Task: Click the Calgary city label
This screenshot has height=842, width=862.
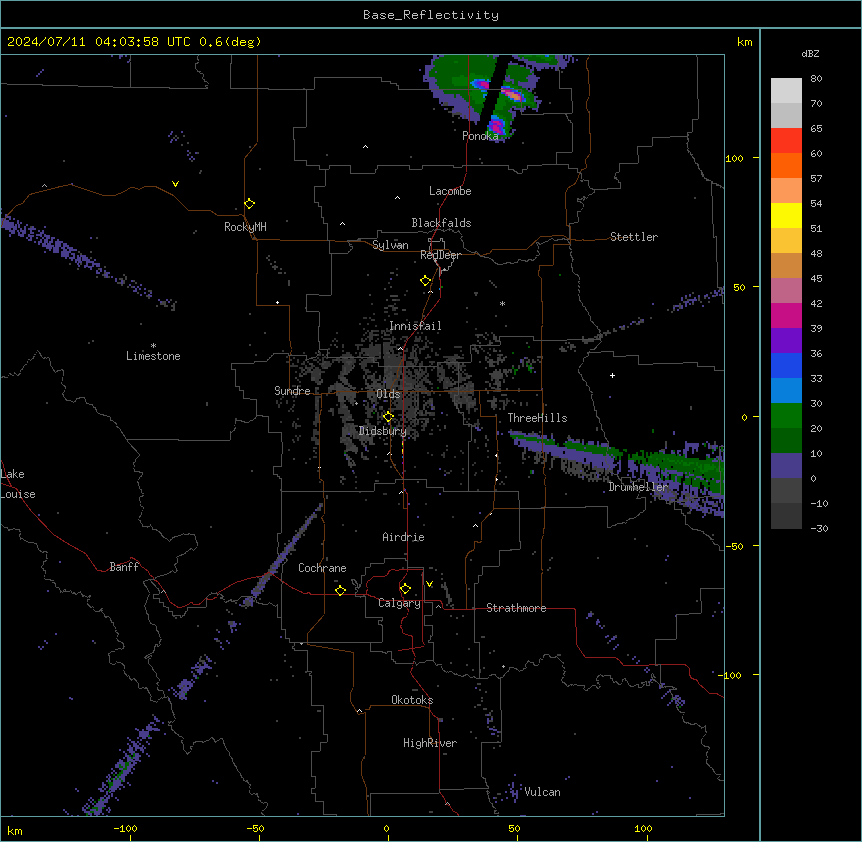Action: coord(399,603)
